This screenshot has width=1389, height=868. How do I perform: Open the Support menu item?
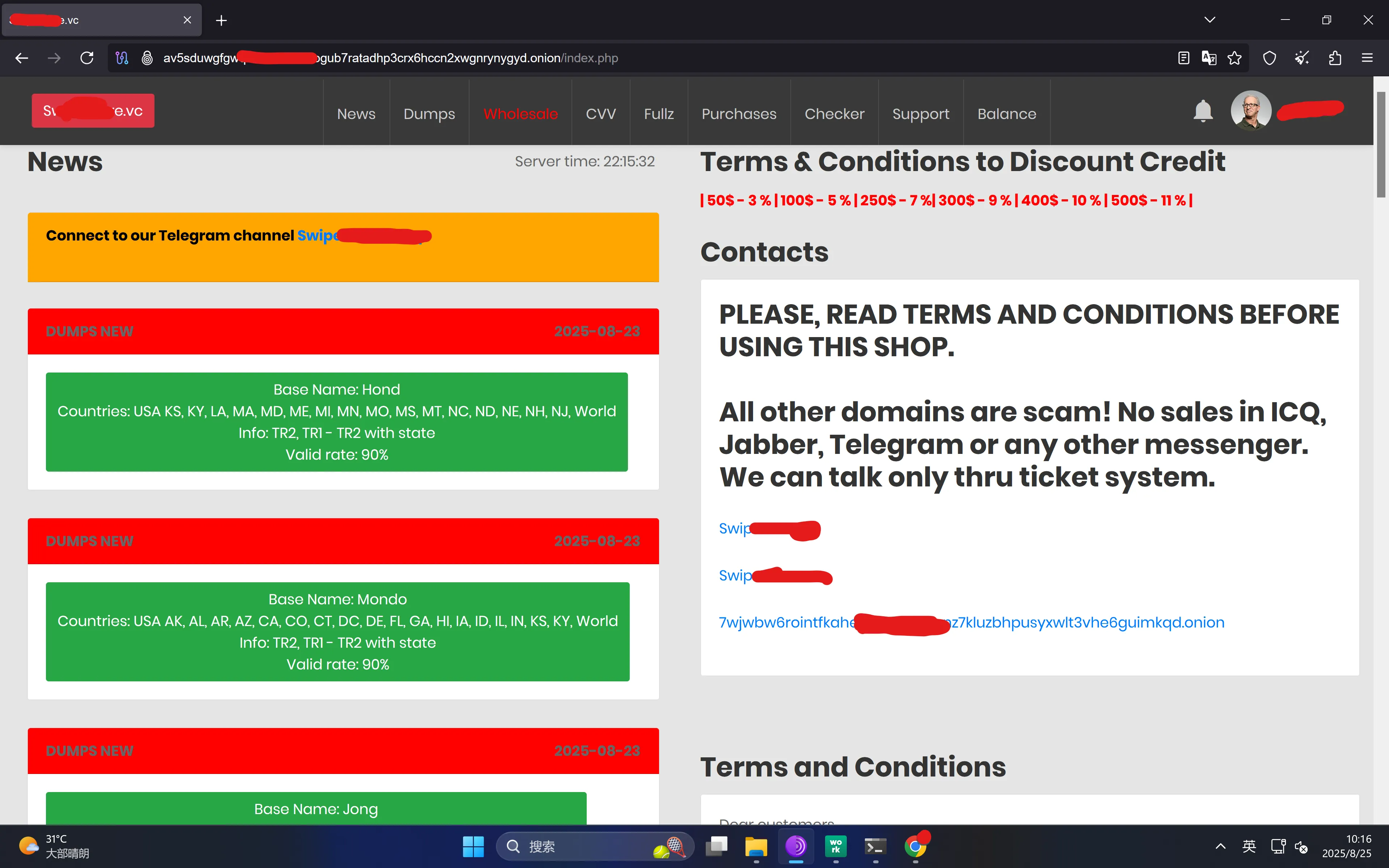point(921,114)
